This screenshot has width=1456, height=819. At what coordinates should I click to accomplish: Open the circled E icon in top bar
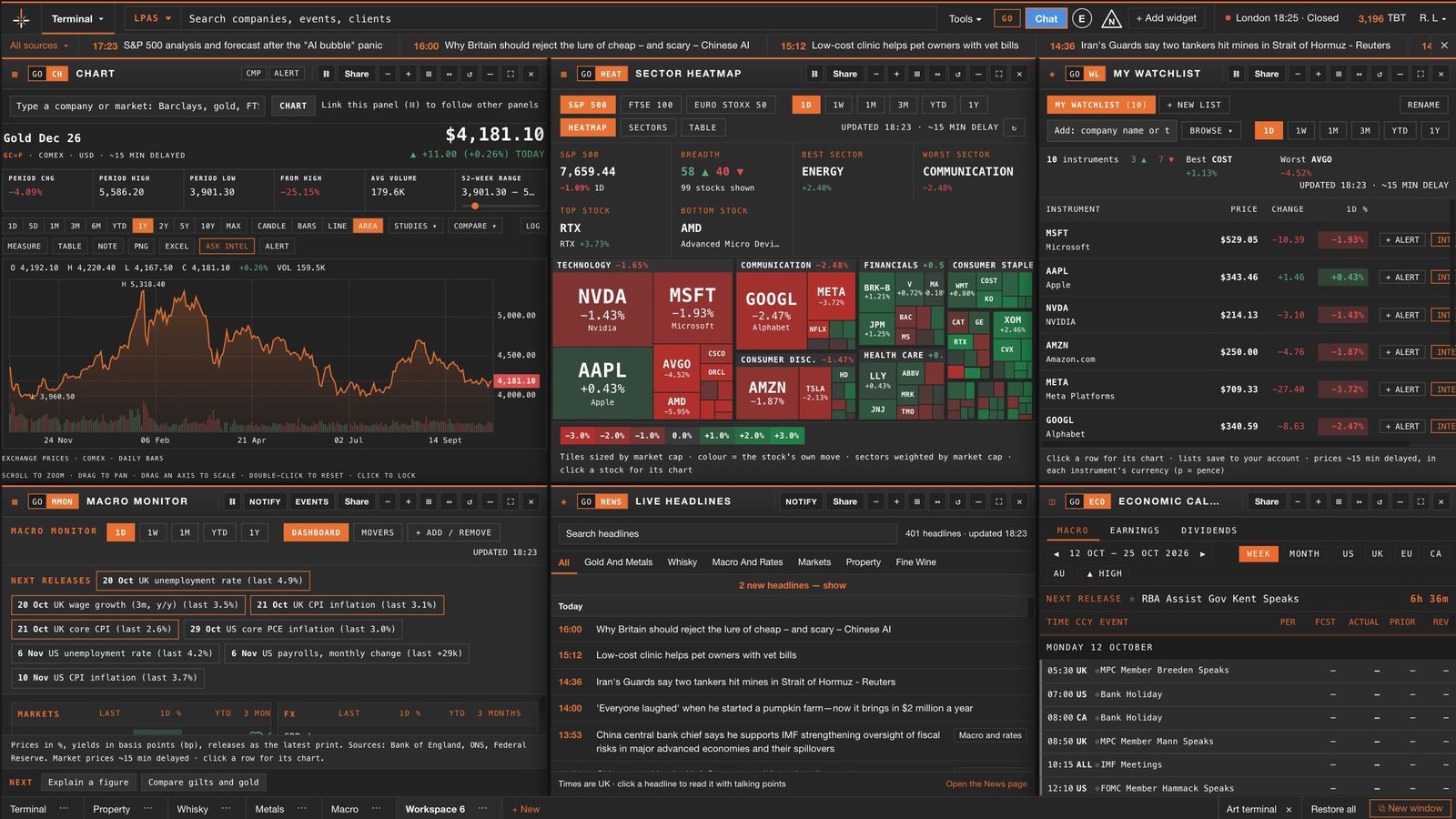tap(1081, 18)
